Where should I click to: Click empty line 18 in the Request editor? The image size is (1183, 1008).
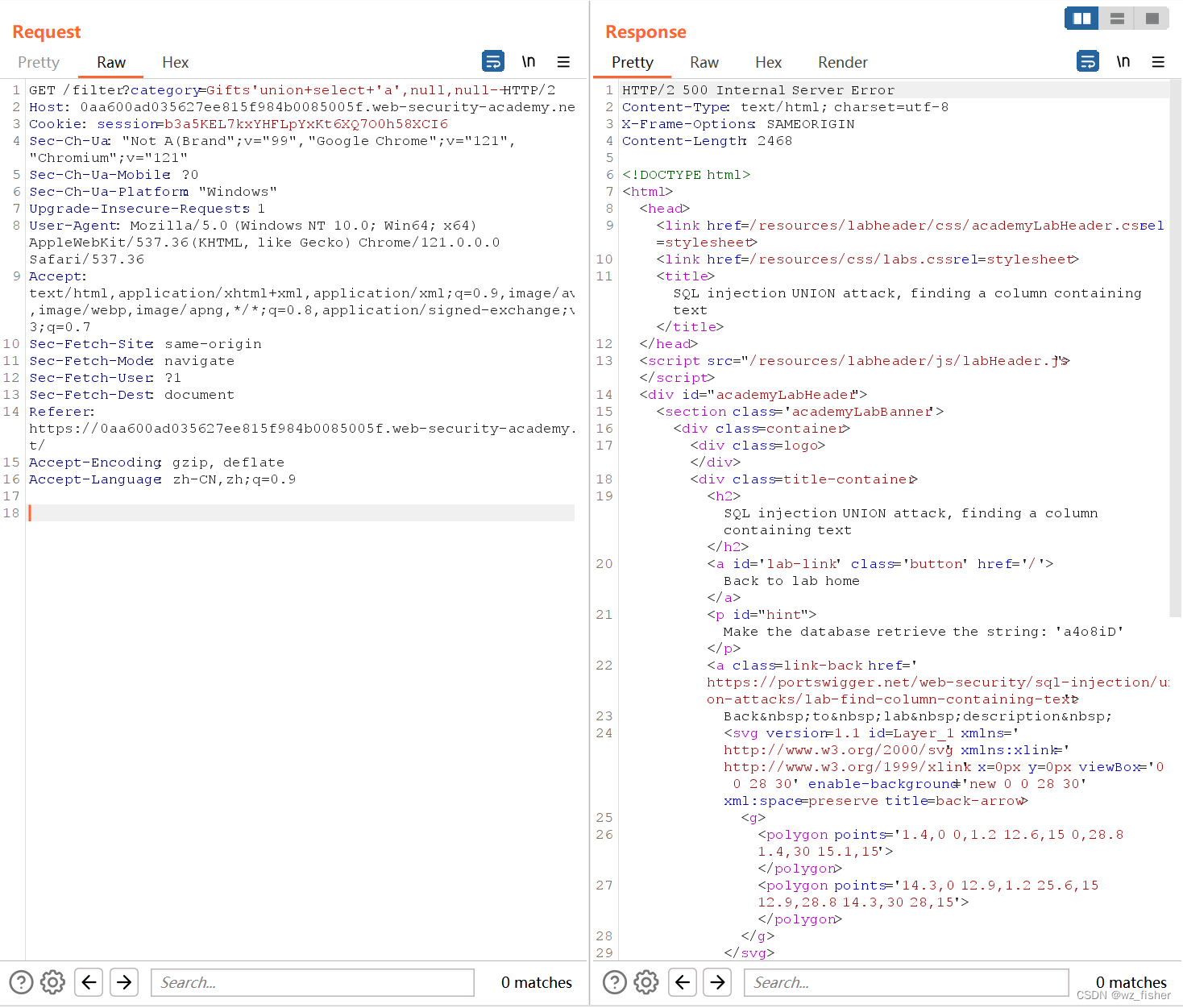tap(301, 513)
